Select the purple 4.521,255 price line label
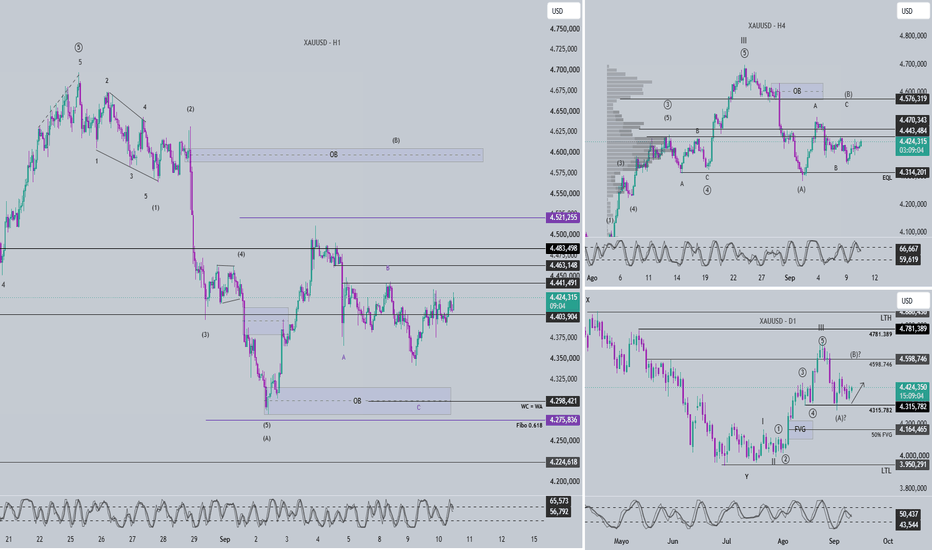 click(562, 218)
